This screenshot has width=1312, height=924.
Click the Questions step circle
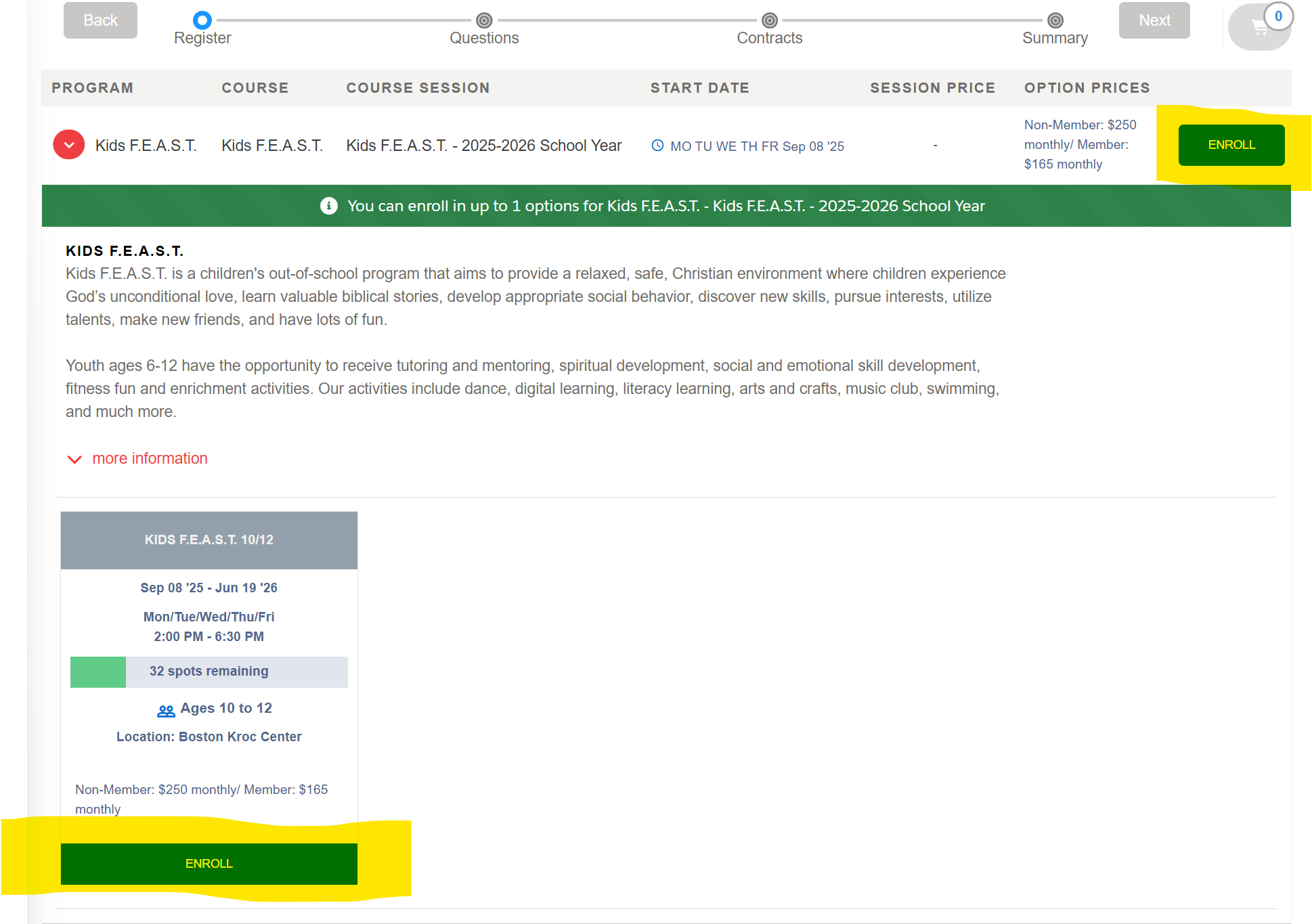click(484, 20)
